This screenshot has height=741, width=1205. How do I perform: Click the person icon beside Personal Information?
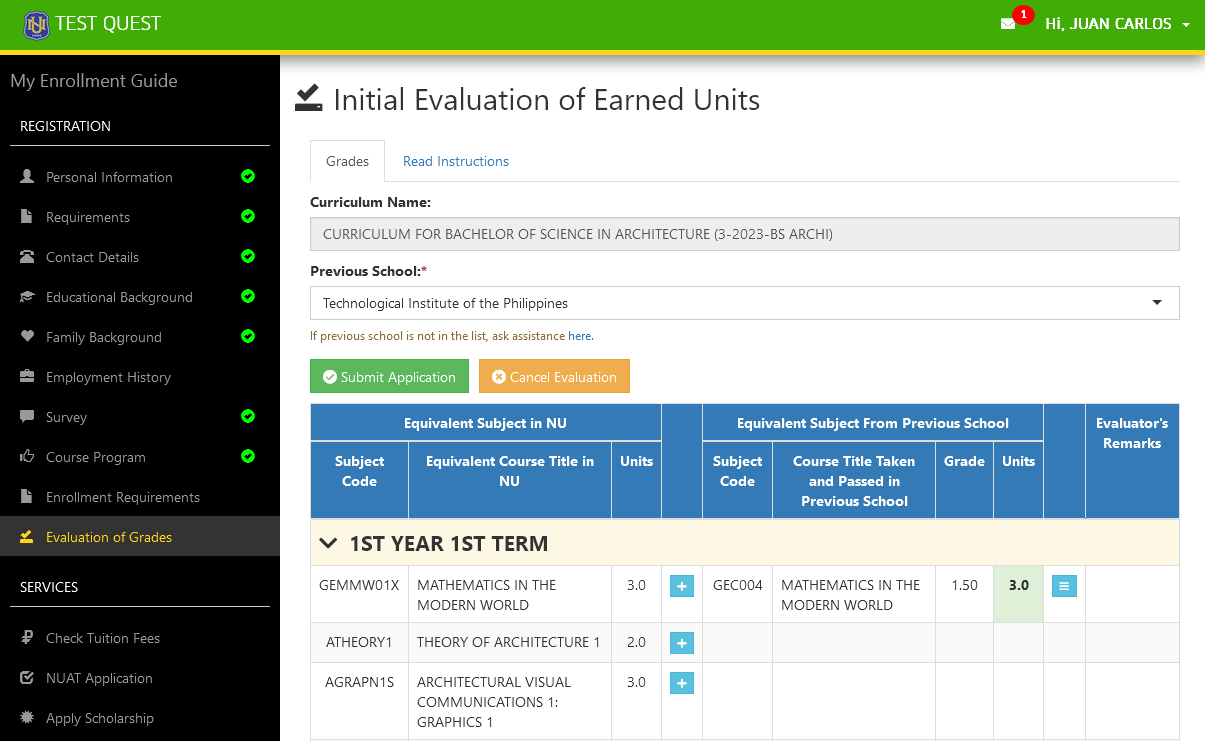[x=27, y=176]
